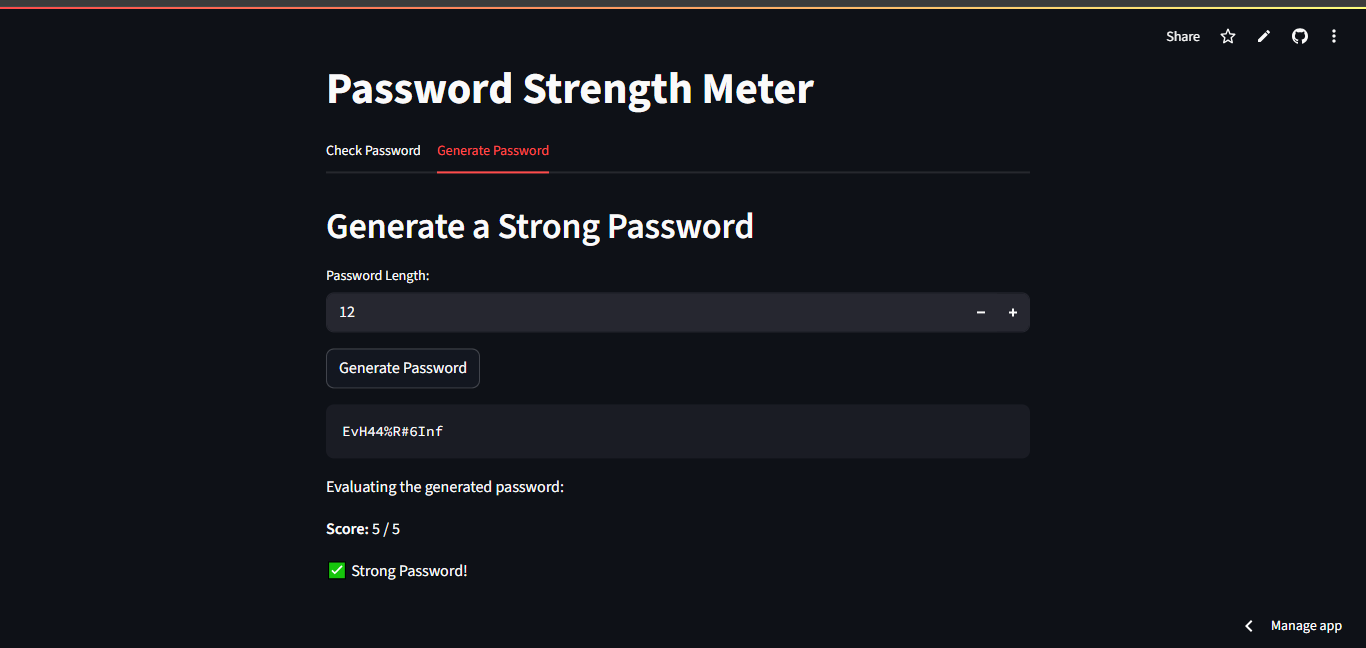Viewport: 1366px width, 648px height.
Task: Switch to the Check Password tab
Action: tap(373, 151)
